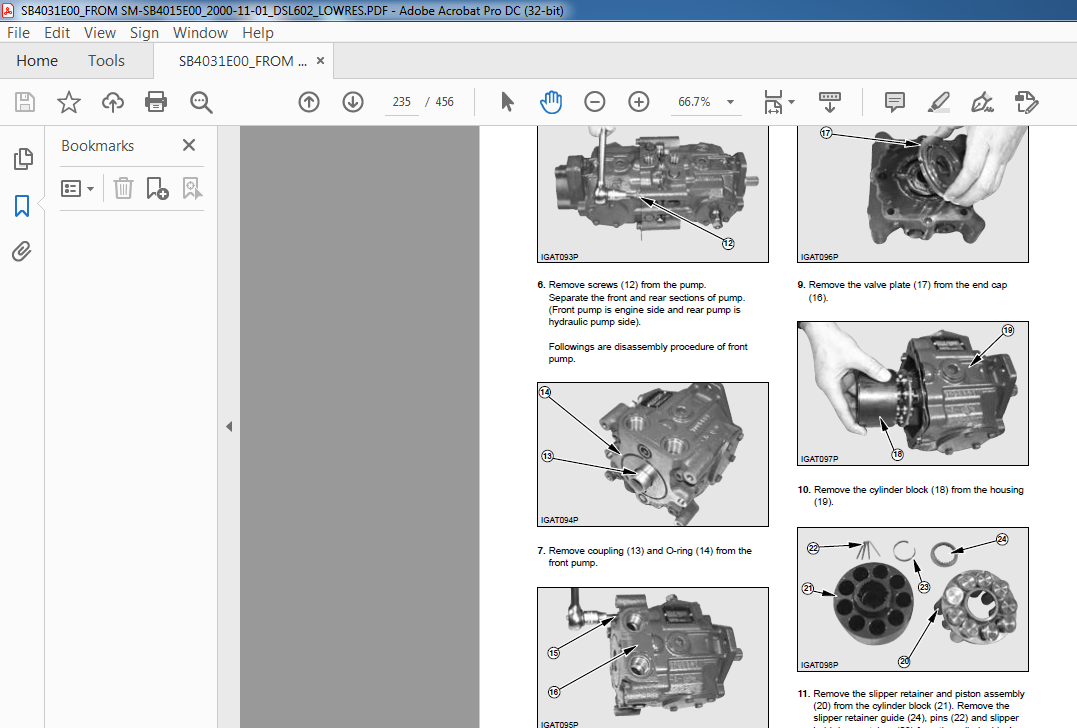Go to next page arrow
The image size is (1077, 728).
coord(353,102)
